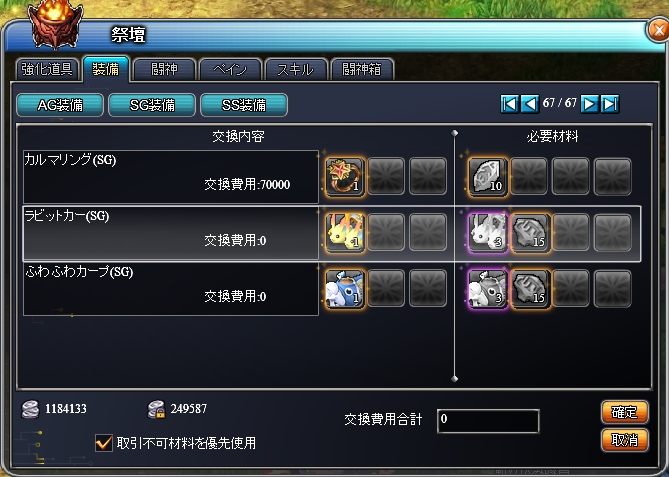Screen dimensions: 669x477
Task: Select the カルマリング(SG) exchange row
Action: pos(171,177)
